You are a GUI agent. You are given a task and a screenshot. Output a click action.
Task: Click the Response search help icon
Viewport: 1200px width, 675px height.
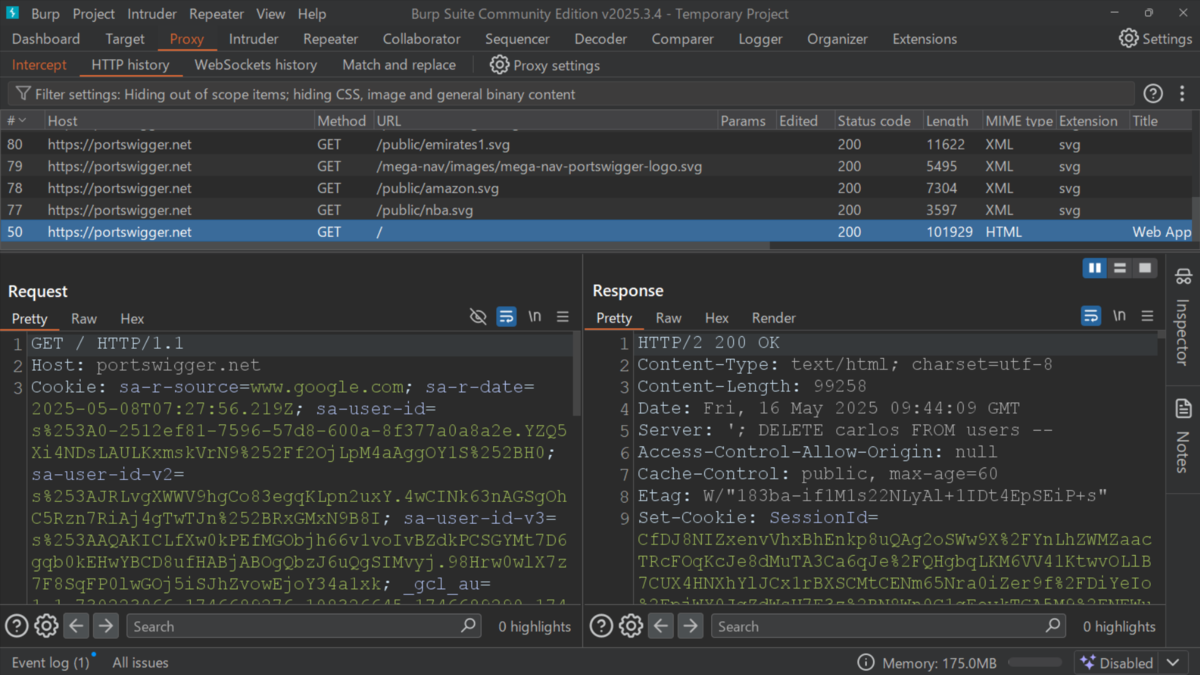pyautogui.click(x=601, y=626)
